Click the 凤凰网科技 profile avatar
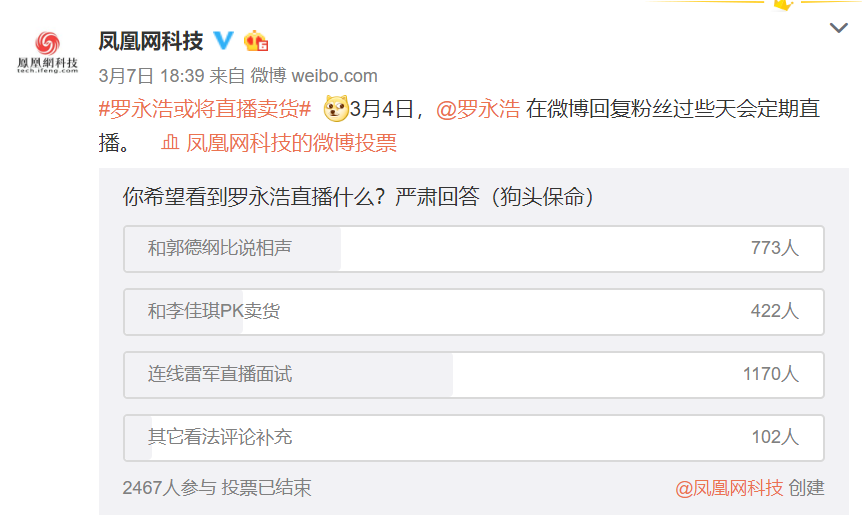This screenshot has height=523, width=862. point(47,52)
